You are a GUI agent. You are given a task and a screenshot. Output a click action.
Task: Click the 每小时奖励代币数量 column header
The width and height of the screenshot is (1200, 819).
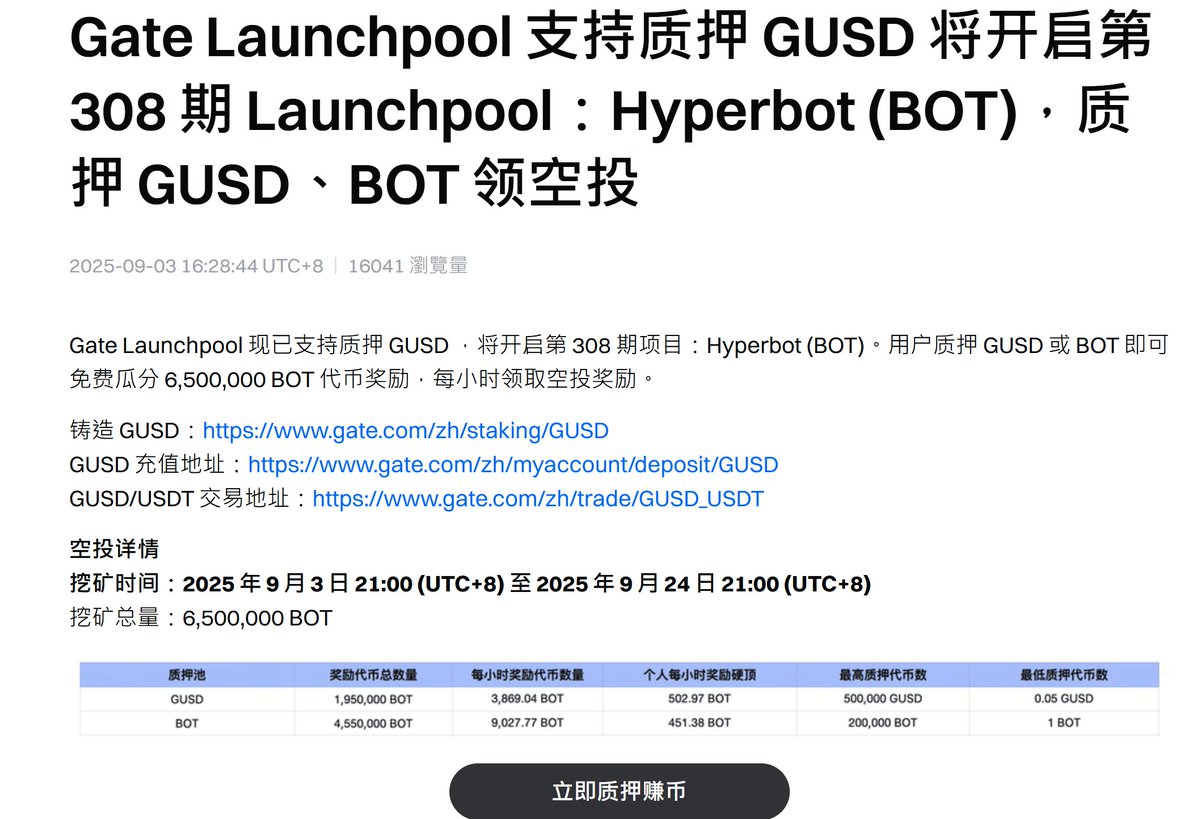coord(527,675)
